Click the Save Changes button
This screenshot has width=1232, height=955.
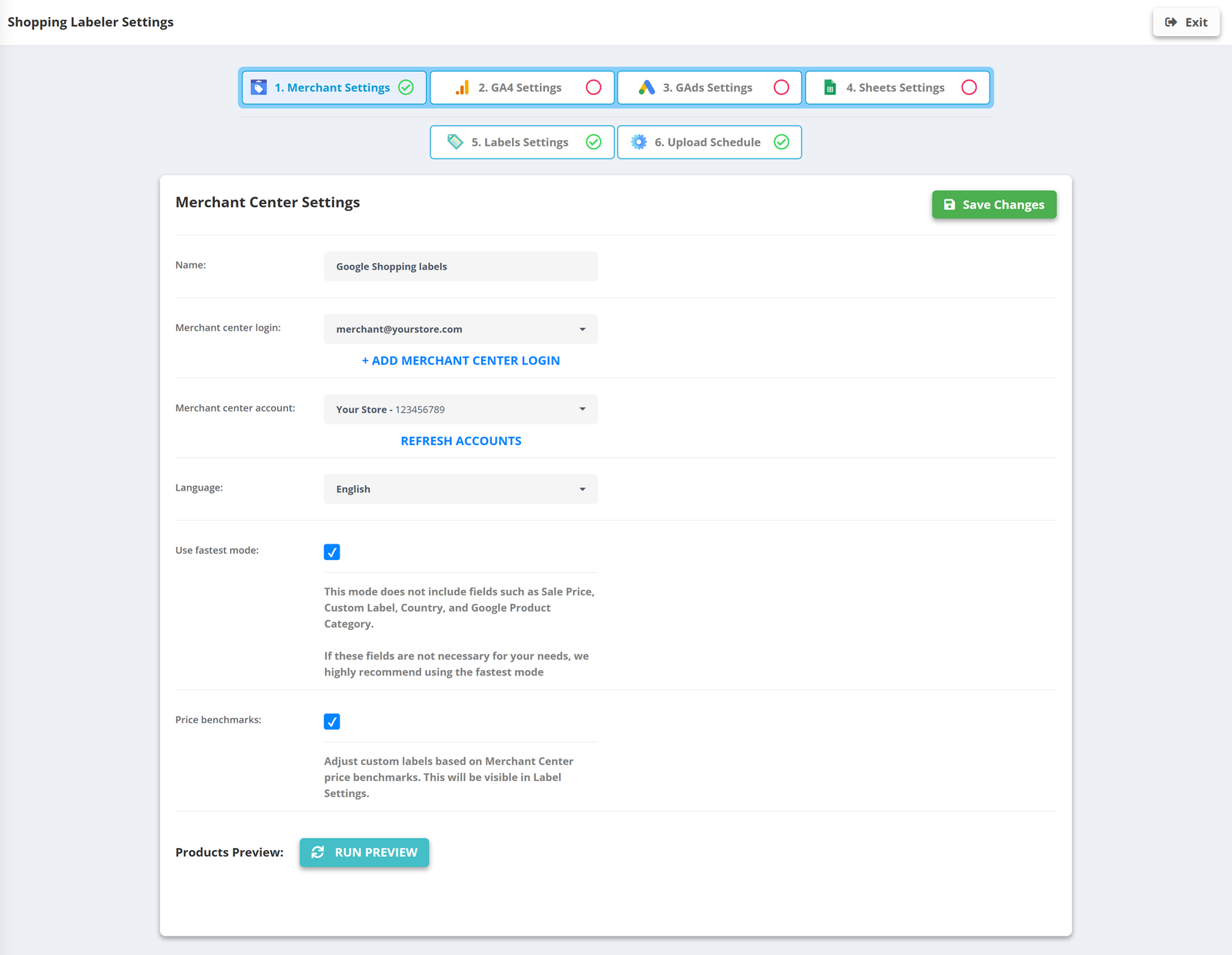(x=994, y=205)
